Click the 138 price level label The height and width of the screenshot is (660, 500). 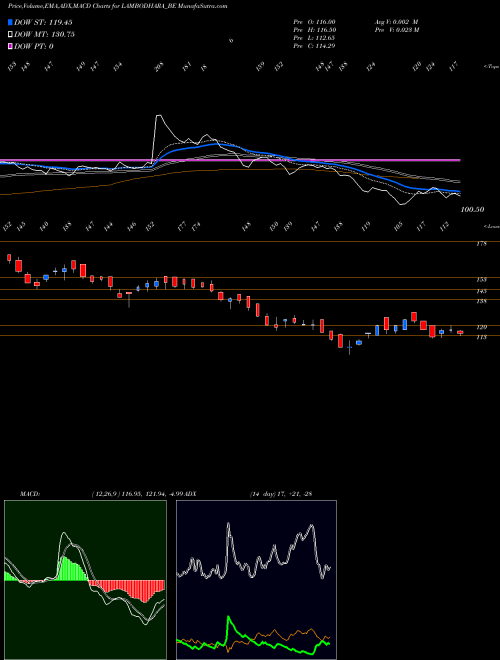coord(481,301)
